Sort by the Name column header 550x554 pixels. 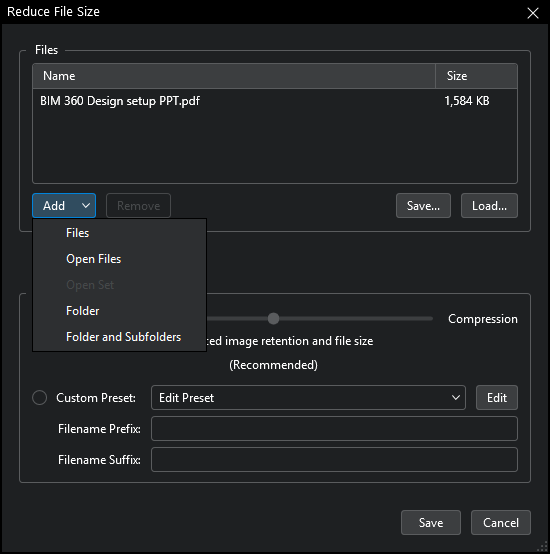click(234, 76)
